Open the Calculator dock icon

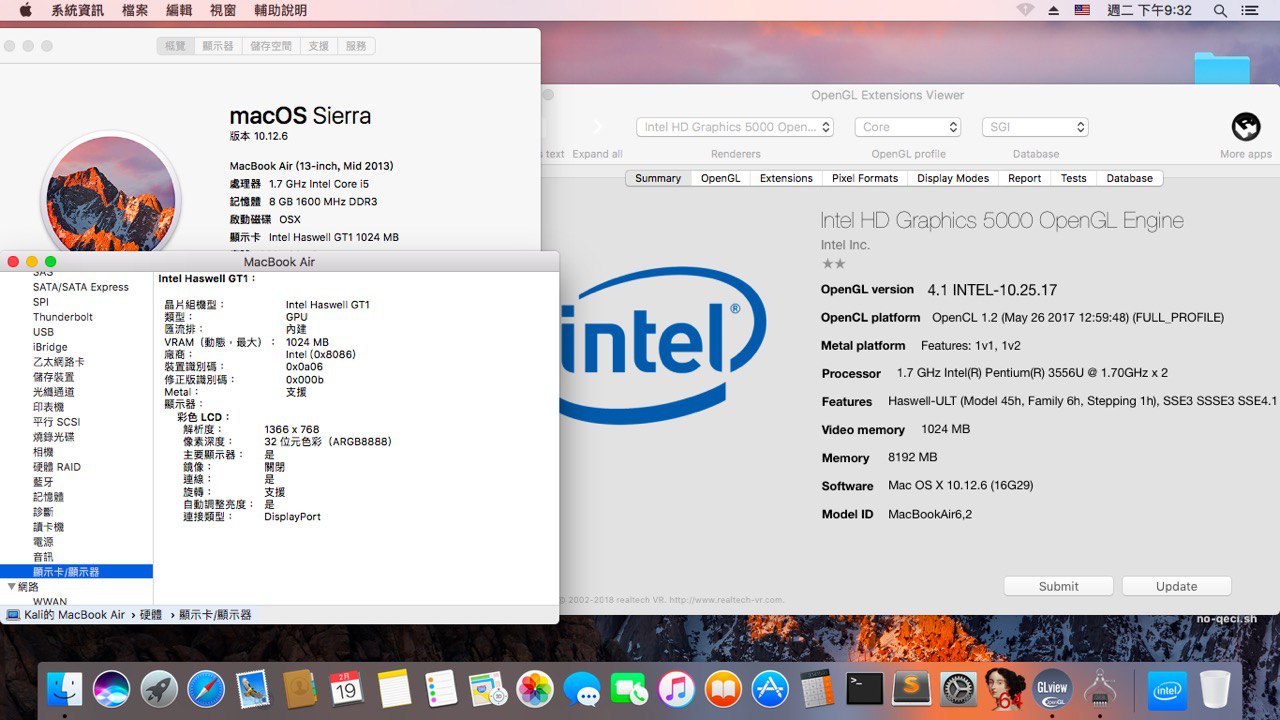pos(817,689)
